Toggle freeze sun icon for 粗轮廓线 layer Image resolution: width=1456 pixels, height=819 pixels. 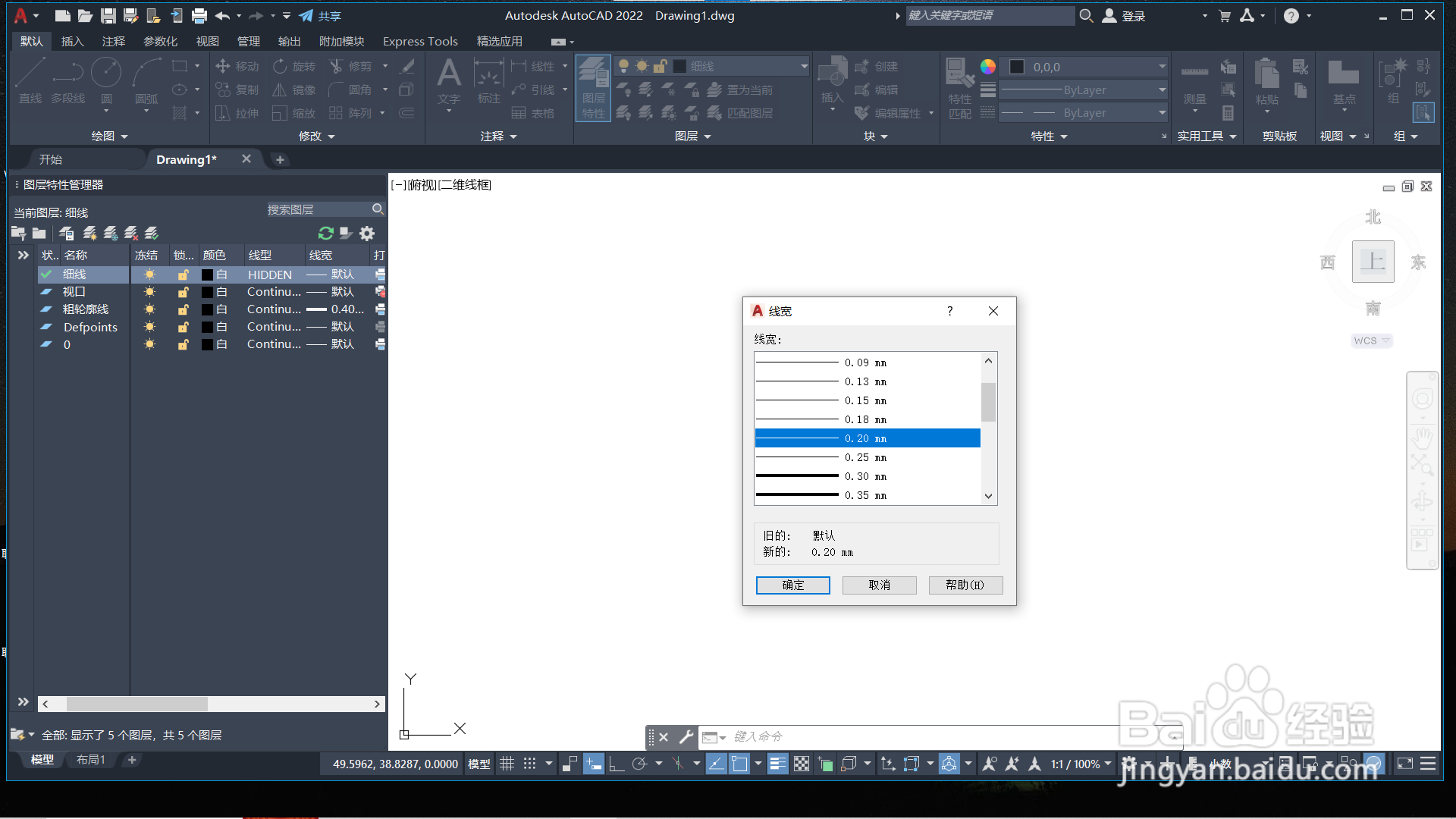pos(149,309)
